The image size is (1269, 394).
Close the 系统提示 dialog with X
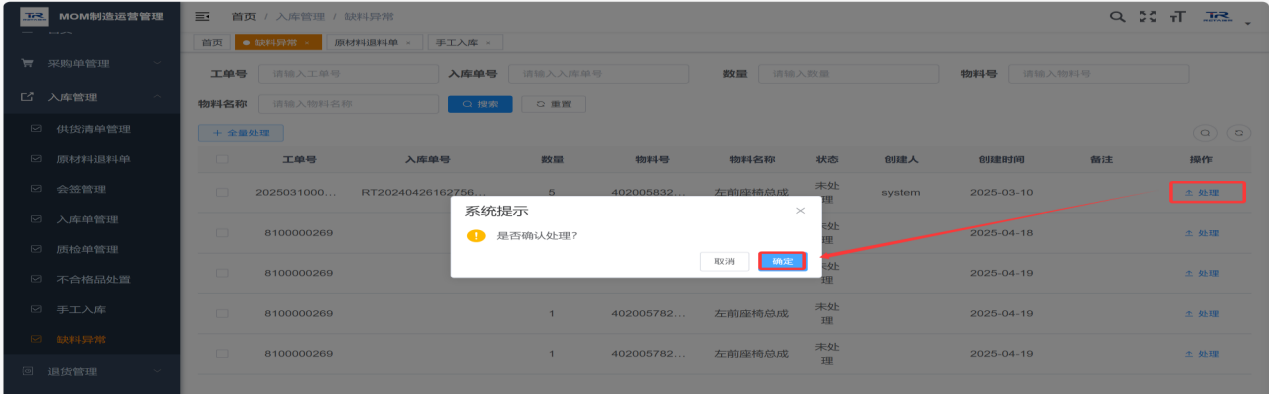(x=800, y=211)
